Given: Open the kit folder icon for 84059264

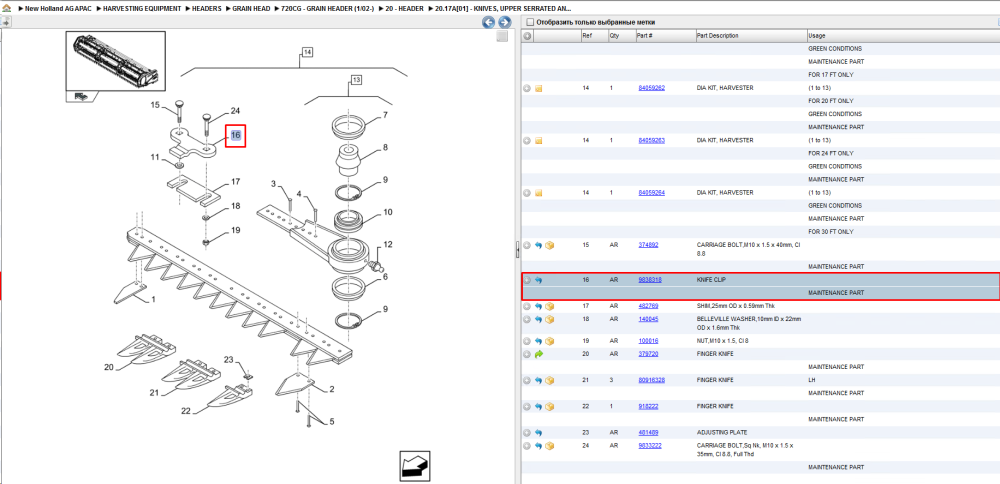Looking at the screenshot, I should (538, 193).
